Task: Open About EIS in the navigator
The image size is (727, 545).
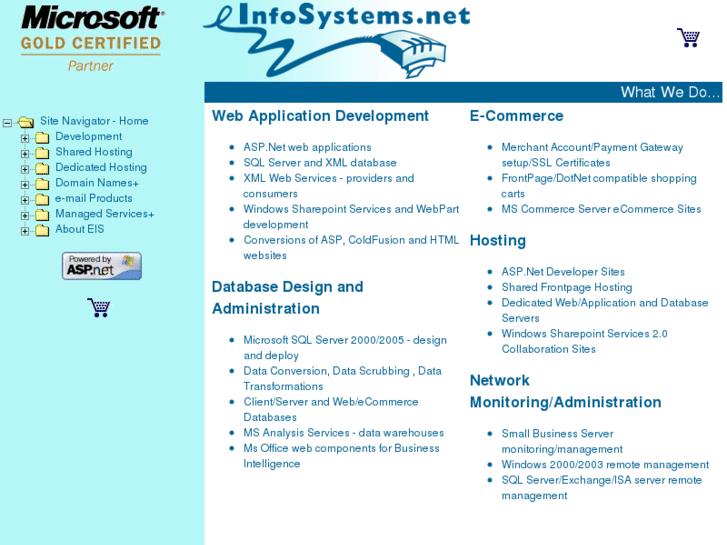Action: pyautogui.click(x=80, y=229)
